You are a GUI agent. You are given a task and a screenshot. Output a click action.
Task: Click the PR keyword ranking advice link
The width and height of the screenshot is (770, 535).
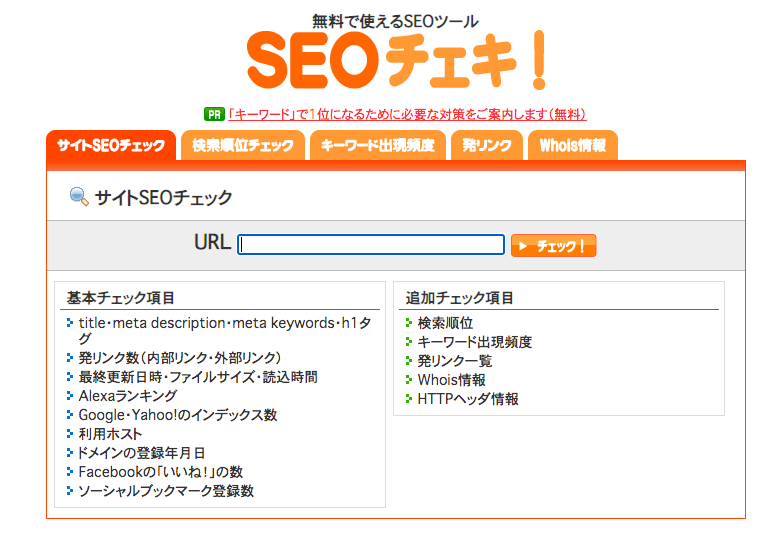407,114
